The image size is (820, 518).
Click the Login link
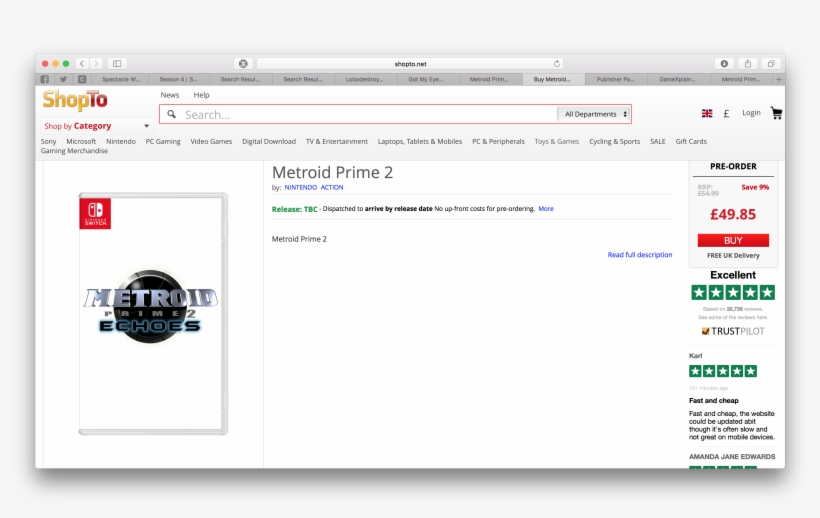coord(751,113)
